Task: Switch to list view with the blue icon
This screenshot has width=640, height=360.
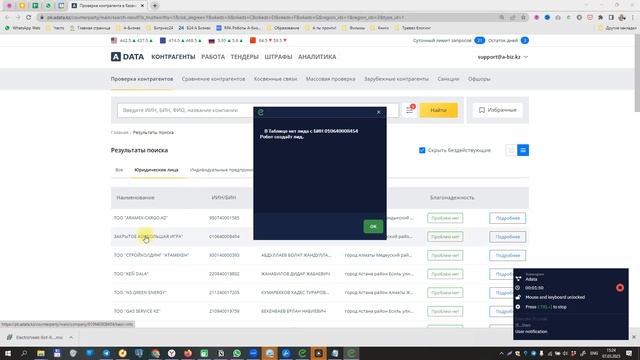Action: click(x=523, y=150)
